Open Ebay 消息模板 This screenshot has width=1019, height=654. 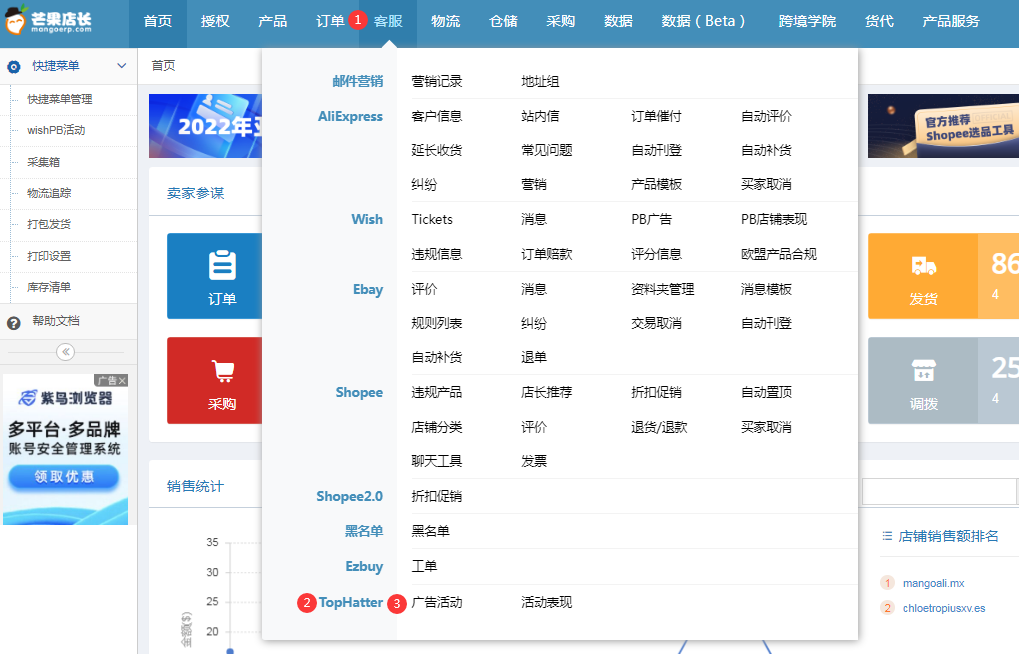click(766, 289)
